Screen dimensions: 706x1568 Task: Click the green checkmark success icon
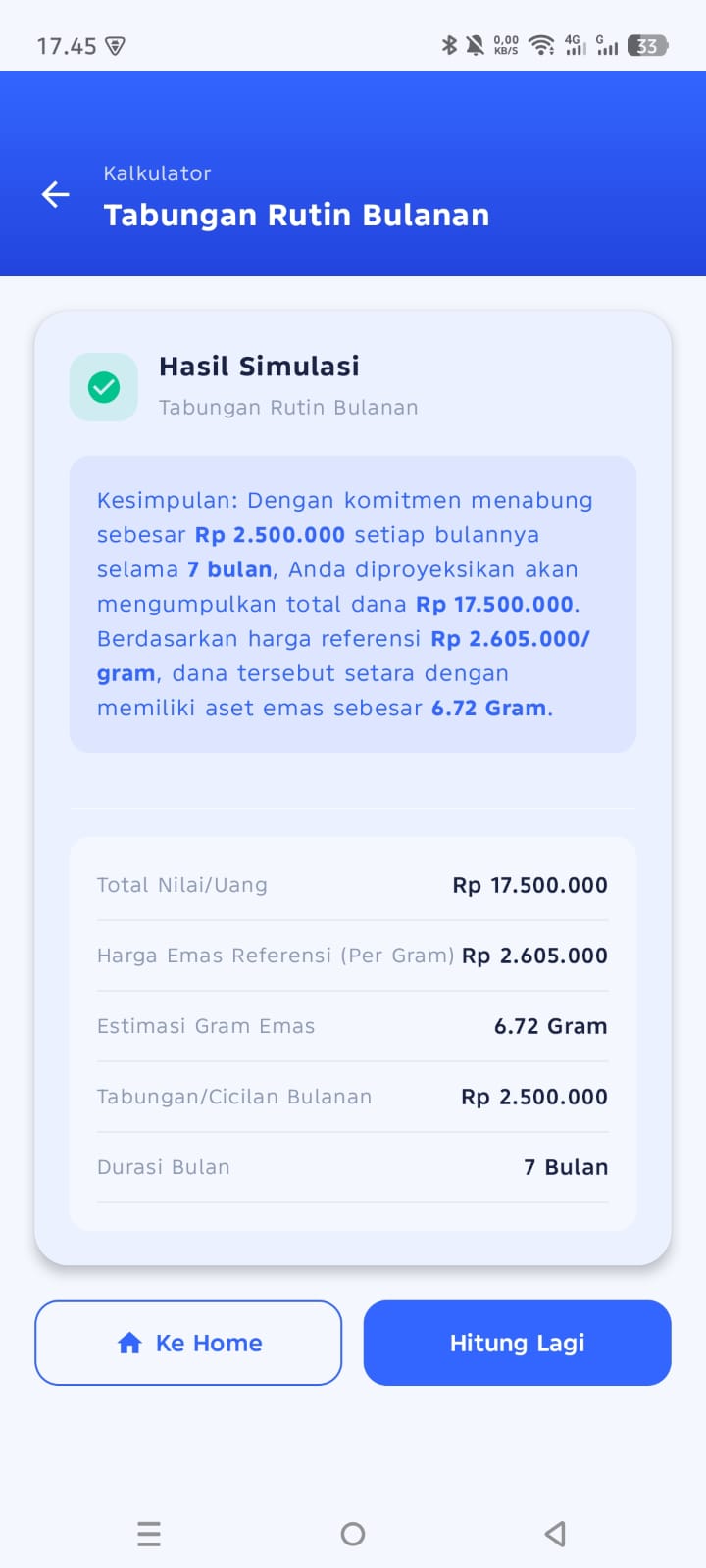click(104, 387)
